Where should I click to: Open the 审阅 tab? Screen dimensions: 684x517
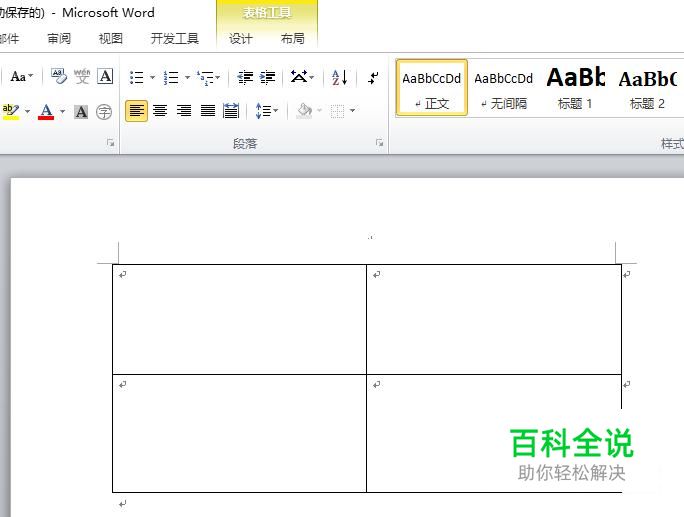click(x=59, y=39)
